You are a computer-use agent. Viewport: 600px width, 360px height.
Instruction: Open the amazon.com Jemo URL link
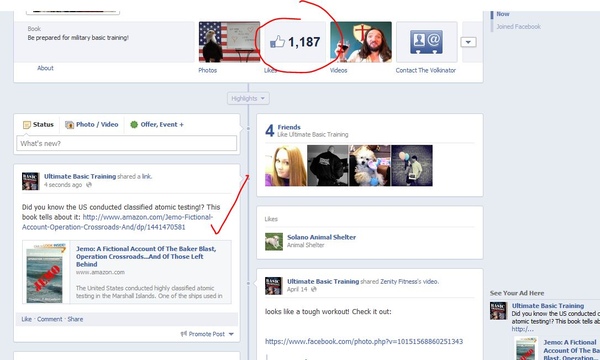click(x=117, y=222)
